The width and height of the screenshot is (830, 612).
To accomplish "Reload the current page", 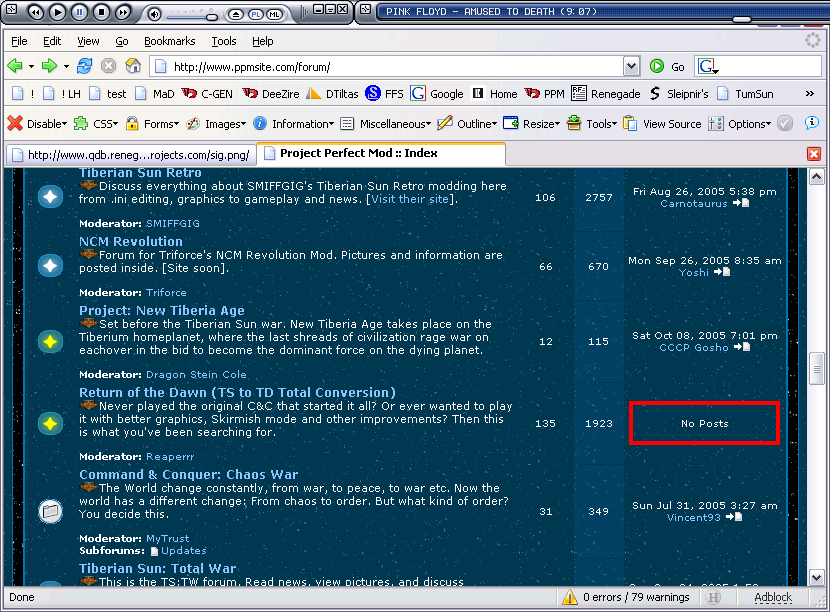I will 85,66.
